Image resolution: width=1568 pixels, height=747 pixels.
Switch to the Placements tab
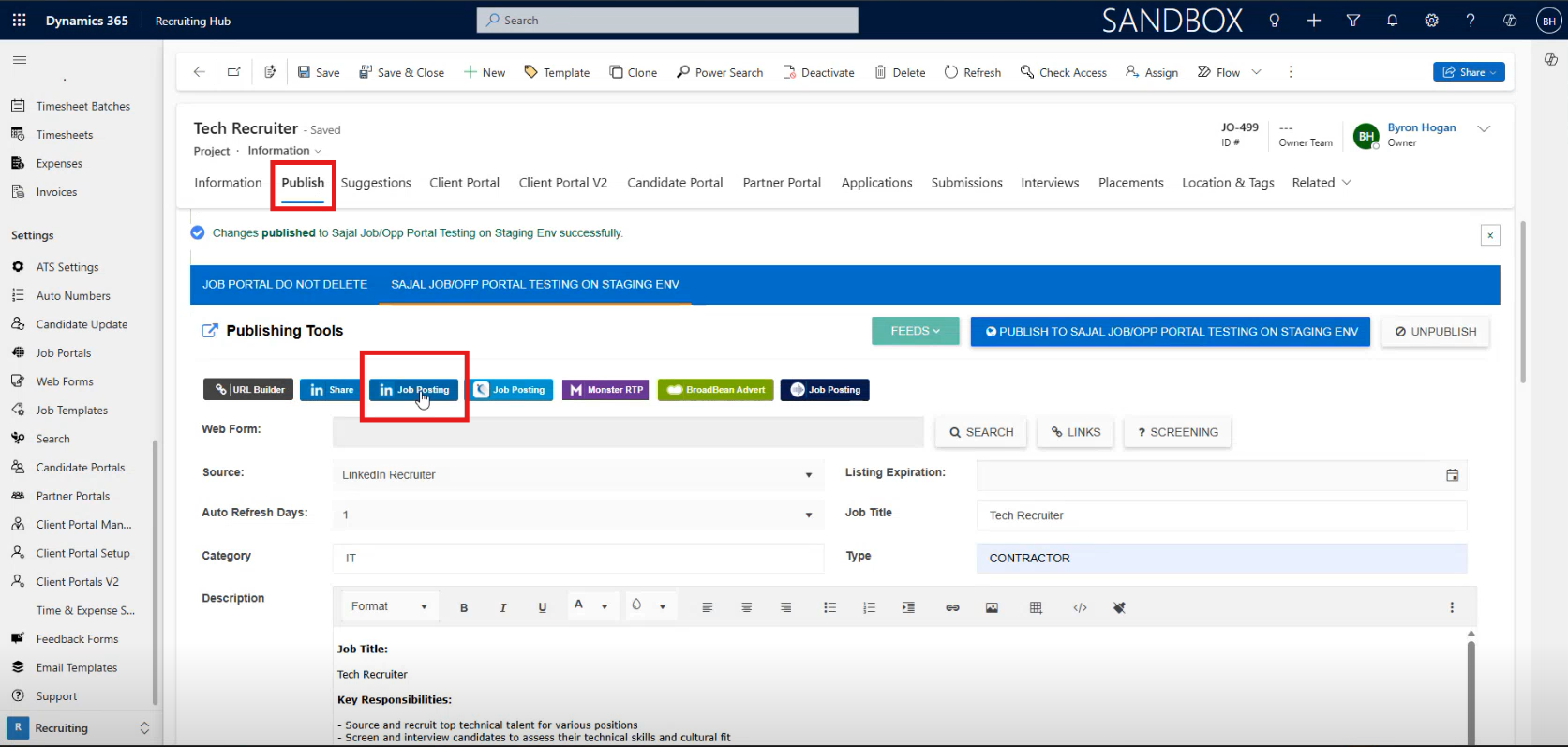(1131, 183)
